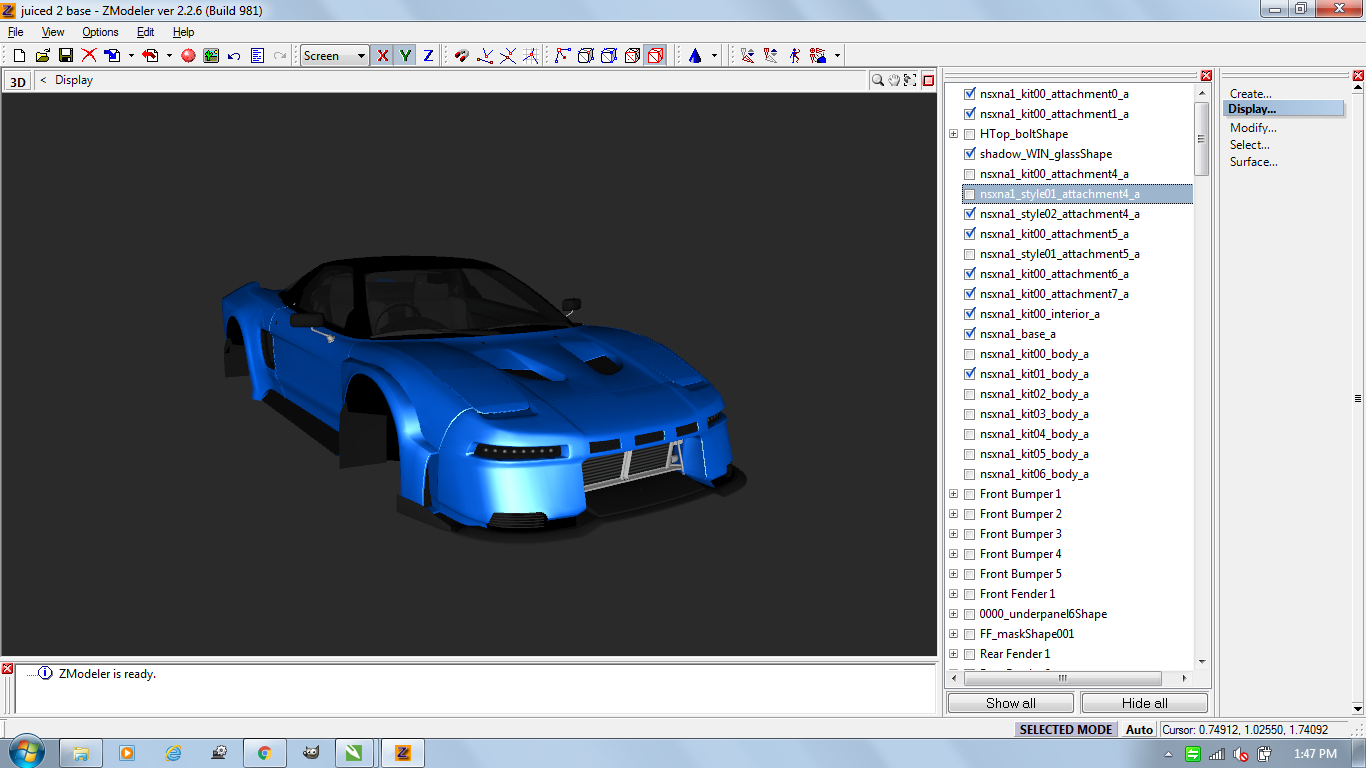Open the File menu
1366x768 pixels.
click(16, 32)
